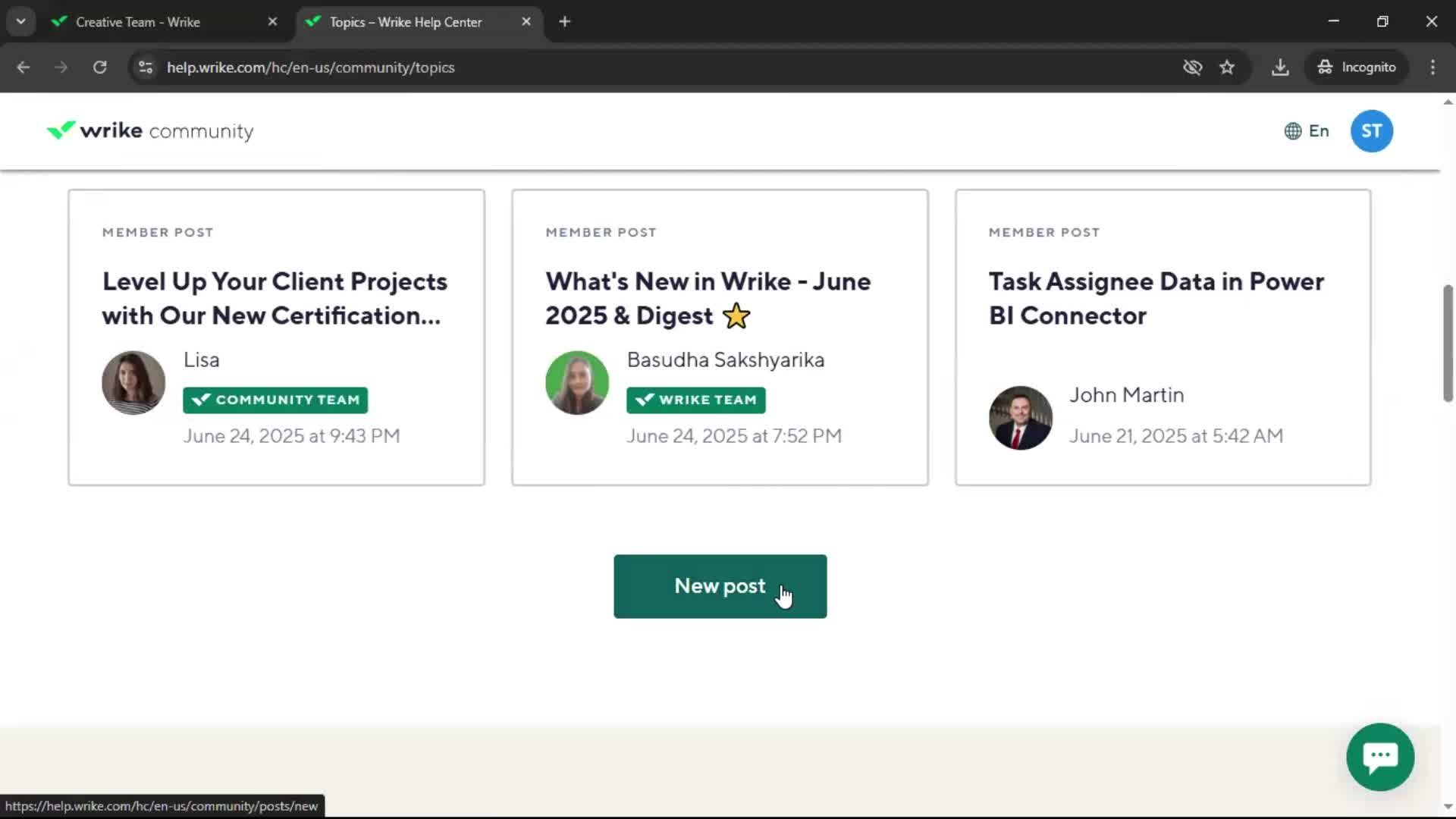This screenshot has width=1456, height=819.
Task: Click the scrollbar up arrow
Action: (1448, 102)
